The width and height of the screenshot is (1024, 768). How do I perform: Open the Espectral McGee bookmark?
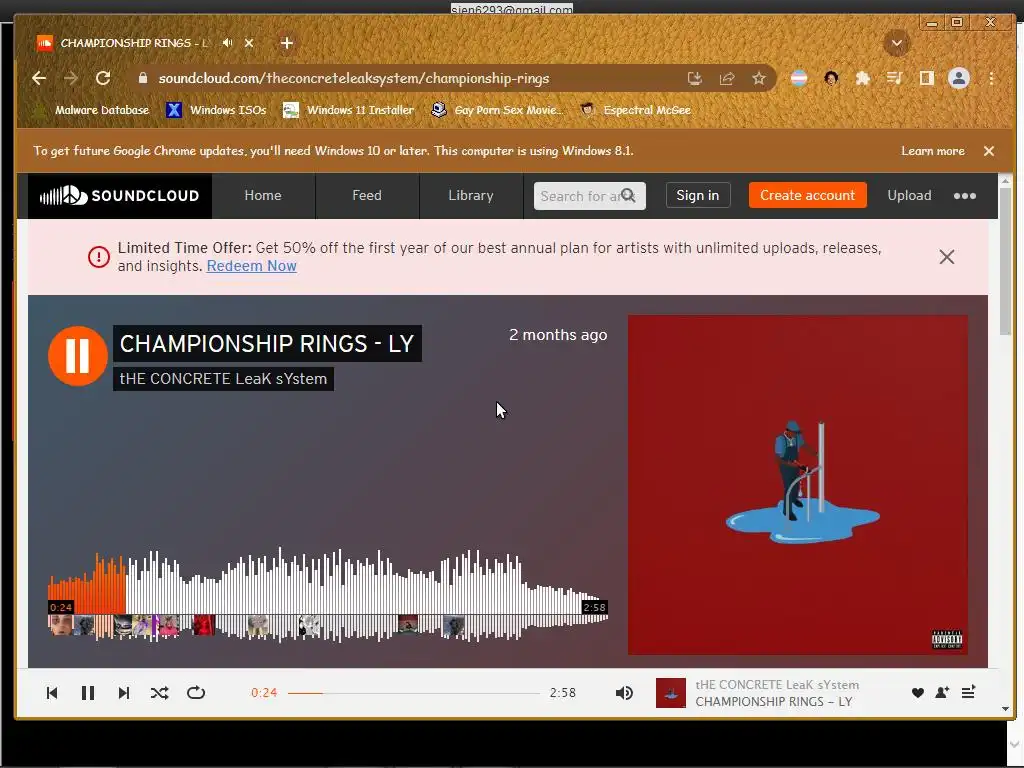click(x=635, y=110)
